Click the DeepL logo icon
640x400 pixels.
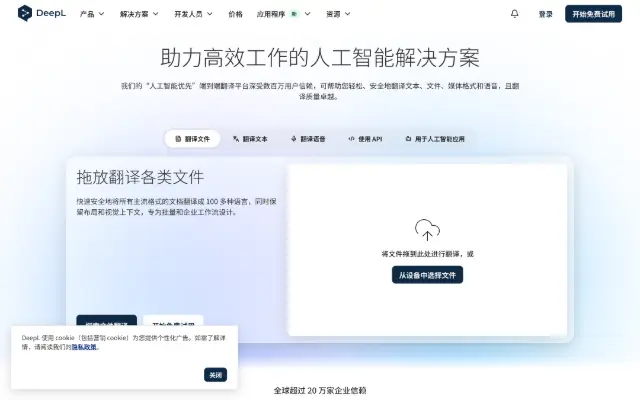(25, 13)
